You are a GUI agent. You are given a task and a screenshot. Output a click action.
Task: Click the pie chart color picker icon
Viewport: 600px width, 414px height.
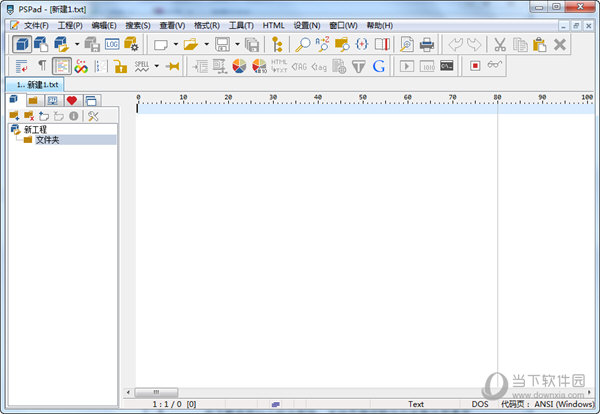239,66
